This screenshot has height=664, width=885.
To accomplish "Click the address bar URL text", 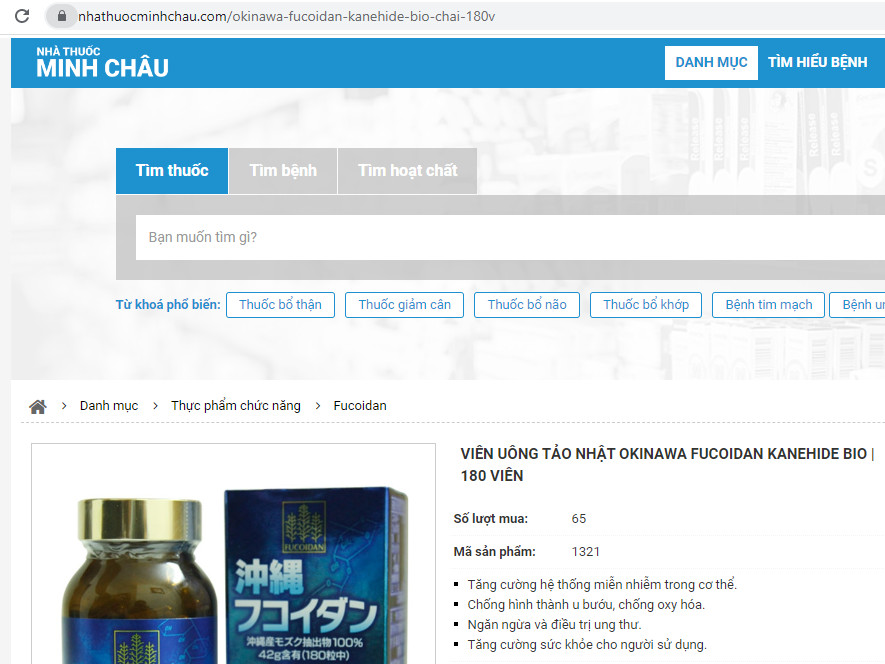I will click(x=287, y=16).
